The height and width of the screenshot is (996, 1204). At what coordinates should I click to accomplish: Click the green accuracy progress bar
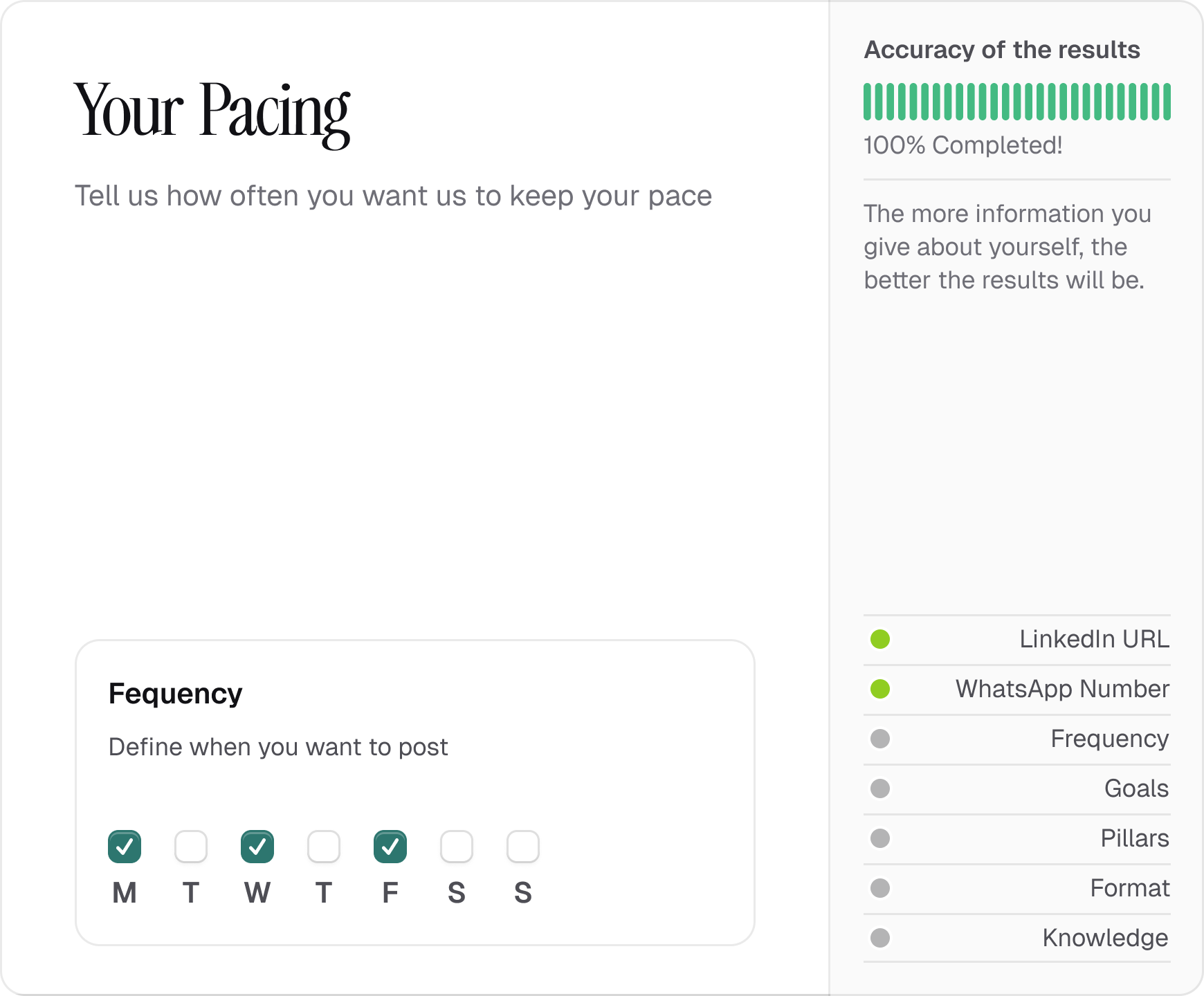click(x=1016, y=102)
